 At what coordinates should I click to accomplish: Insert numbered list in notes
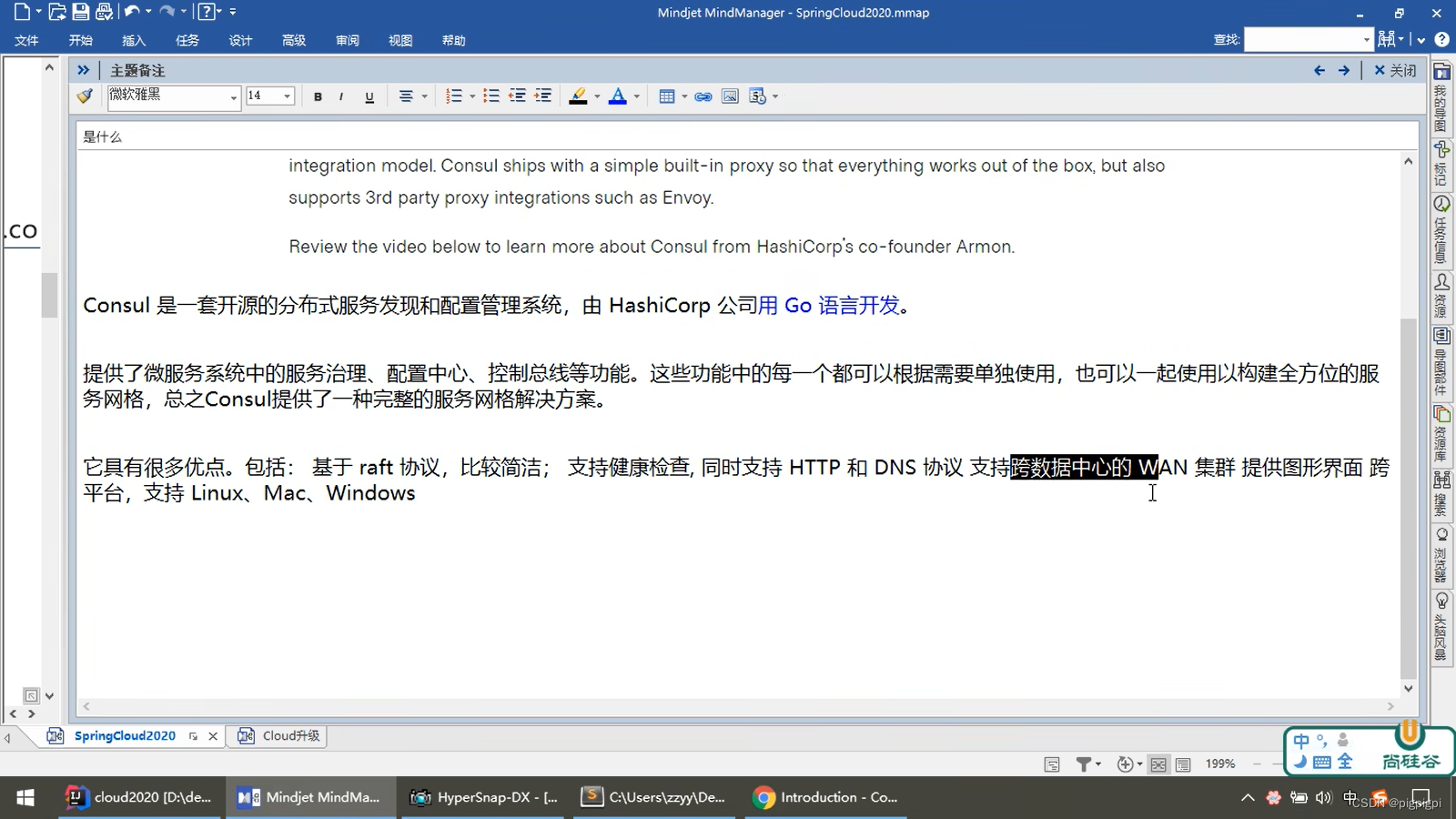453,96
